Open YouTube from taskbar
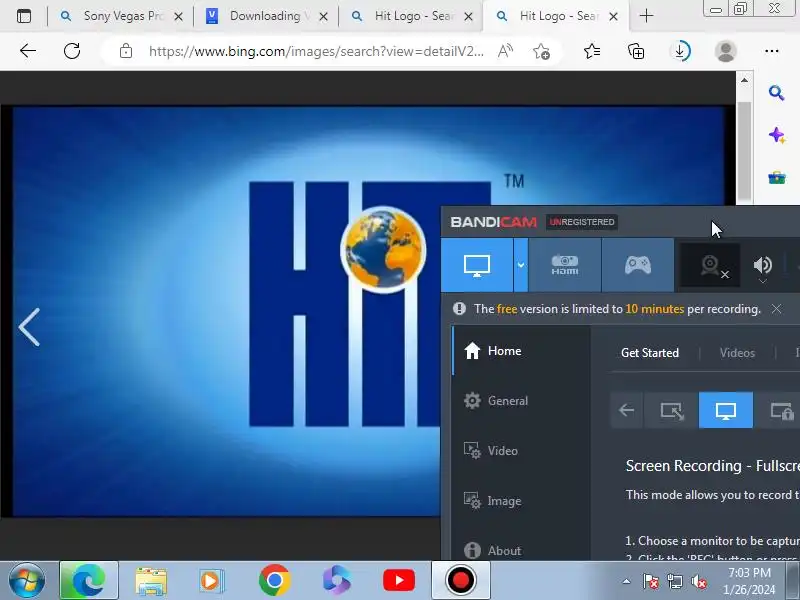The image size is (800, 600). tap(399, 581)
